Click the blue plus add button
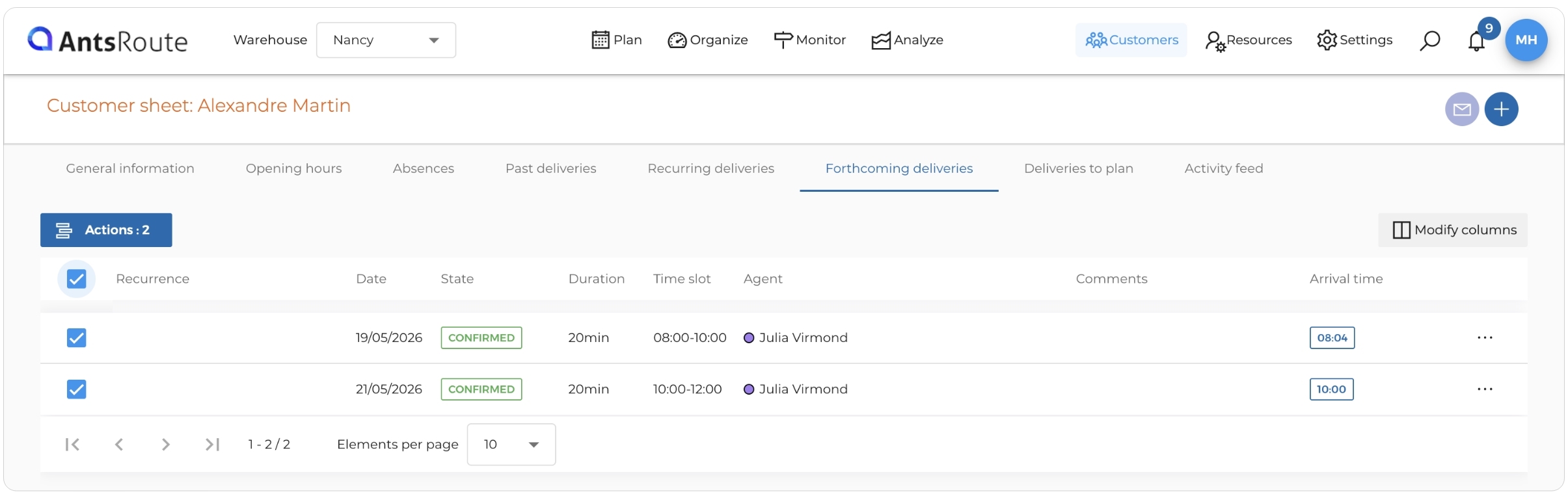 [x=1501, y=109]
